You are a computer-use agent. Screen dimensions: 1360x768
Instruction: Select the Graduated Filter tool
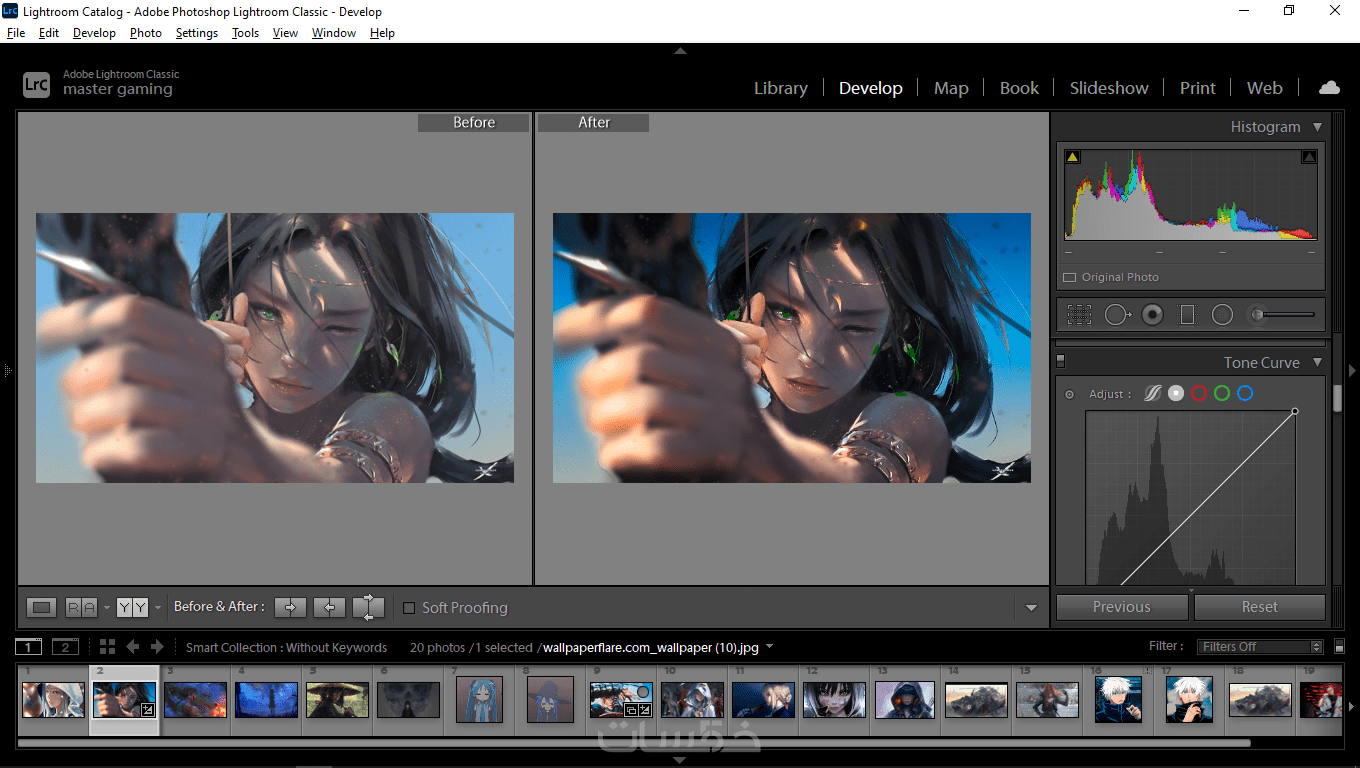coord(1187,315)
